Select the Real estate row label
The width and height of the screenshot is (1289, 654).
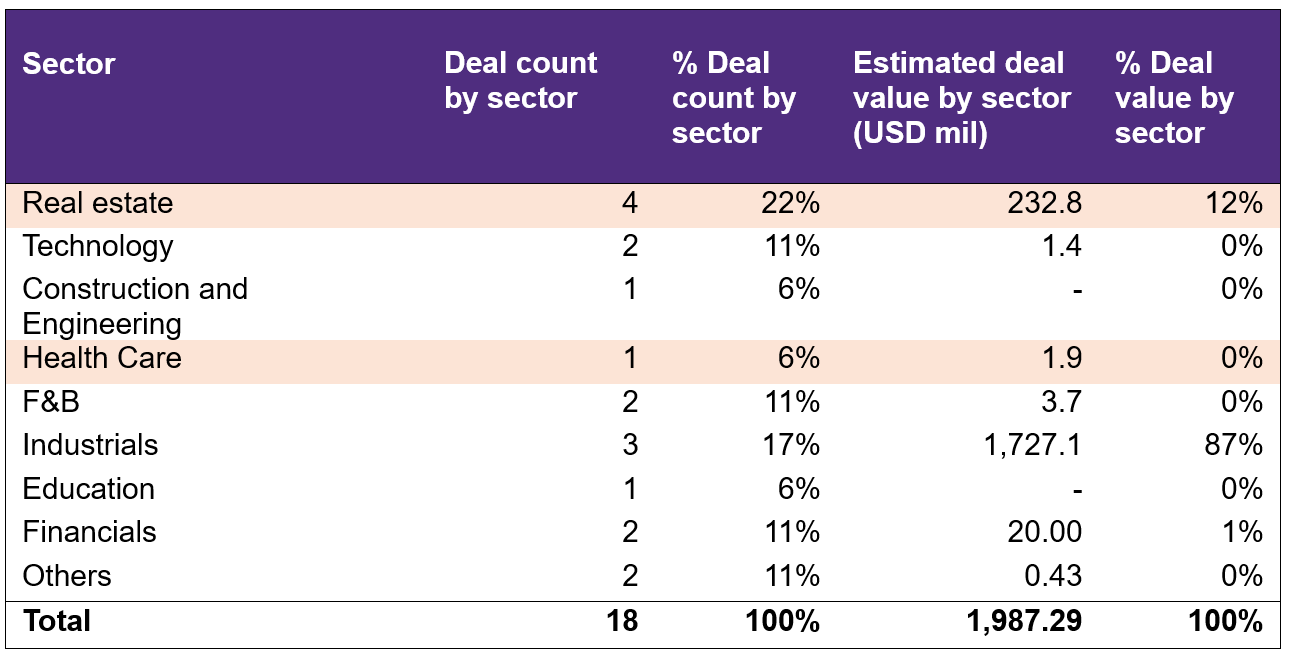[x=97, y=203]
